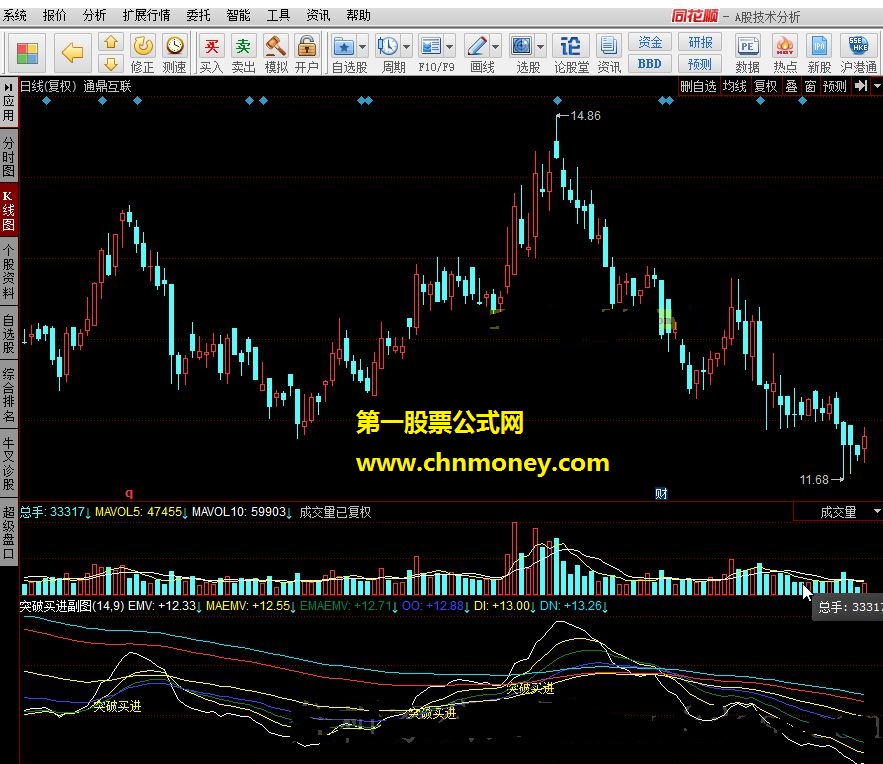883x764 pixels.
Task: Open the 测速 speed test clock
Action: (x=175, y=46)
